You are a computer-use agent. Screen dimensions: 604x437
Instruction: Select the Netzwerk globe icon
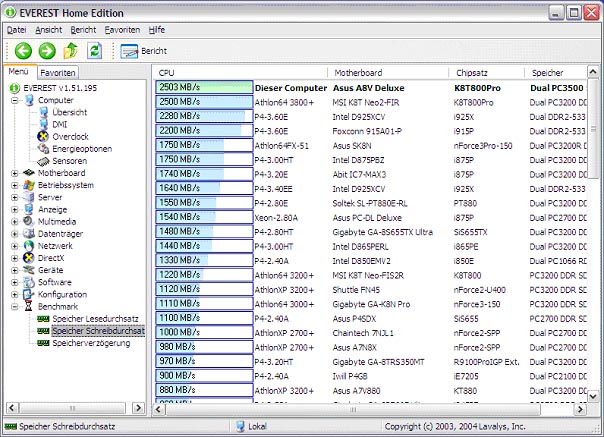click(29, 245)
